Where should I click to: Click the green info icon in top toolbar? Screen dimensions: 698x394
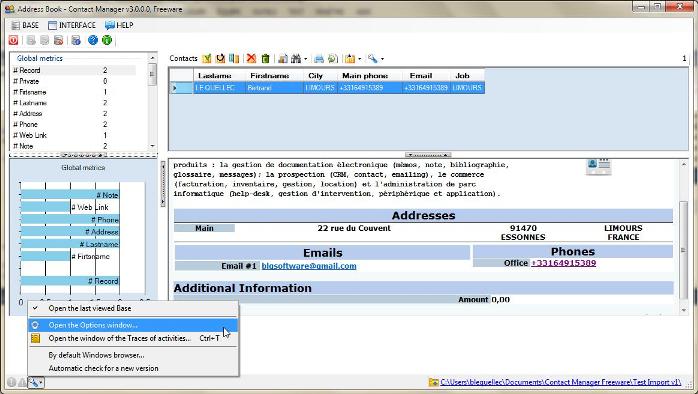click(x=107, y=41)
